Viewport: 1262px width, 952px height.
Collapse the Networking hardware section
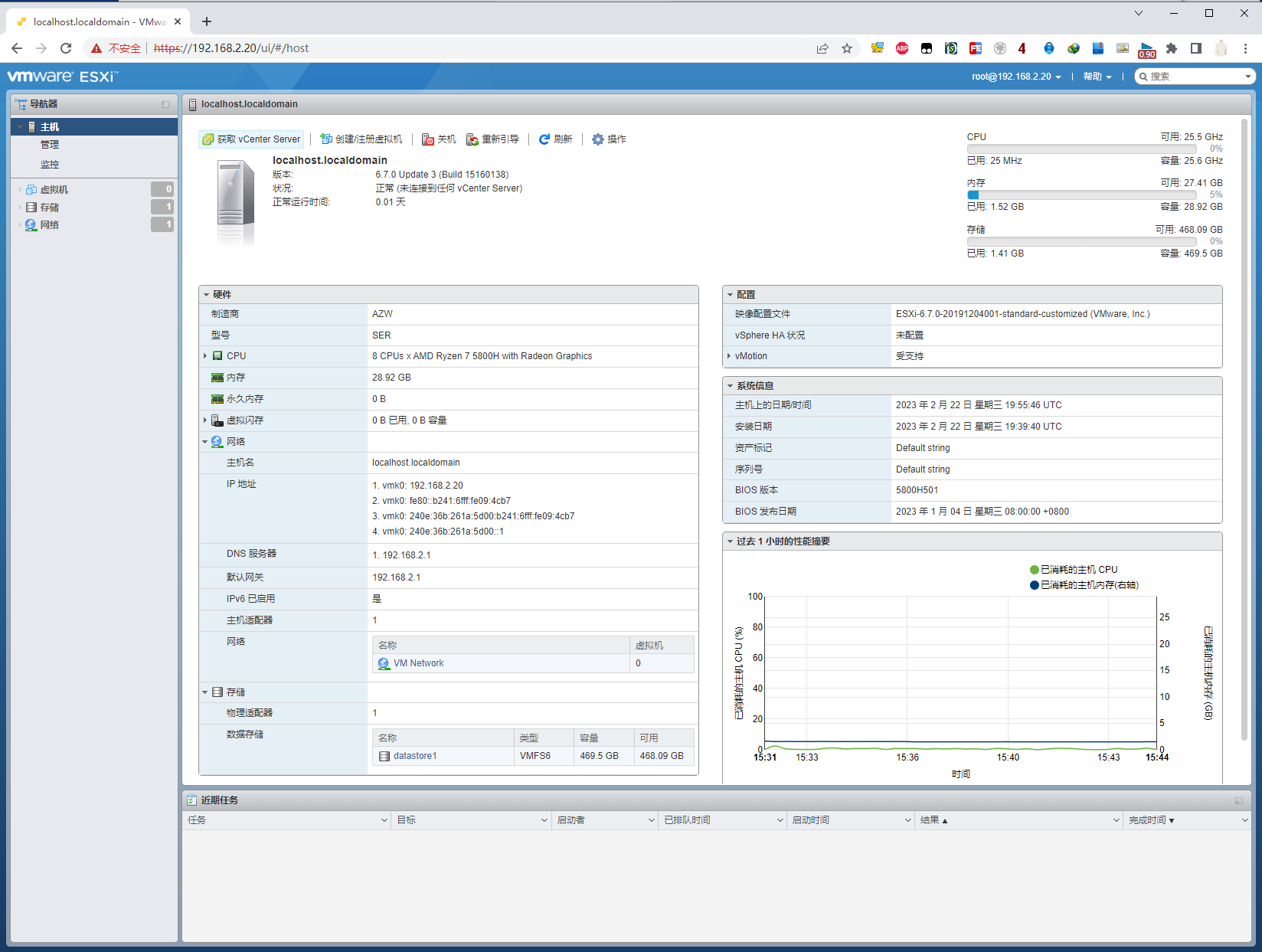(x=205, y=442)
